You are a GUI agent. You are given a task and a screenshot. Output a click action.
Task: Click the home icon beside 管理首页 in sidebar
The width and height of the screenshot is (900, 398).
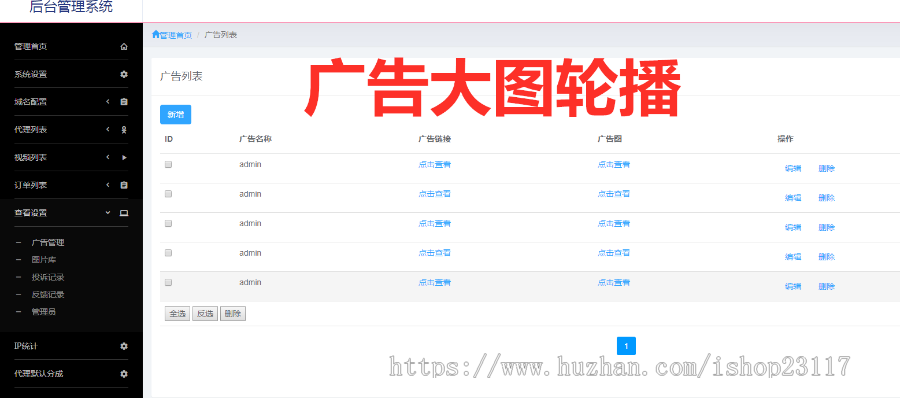pyautogui.click(x=124, y=47)
